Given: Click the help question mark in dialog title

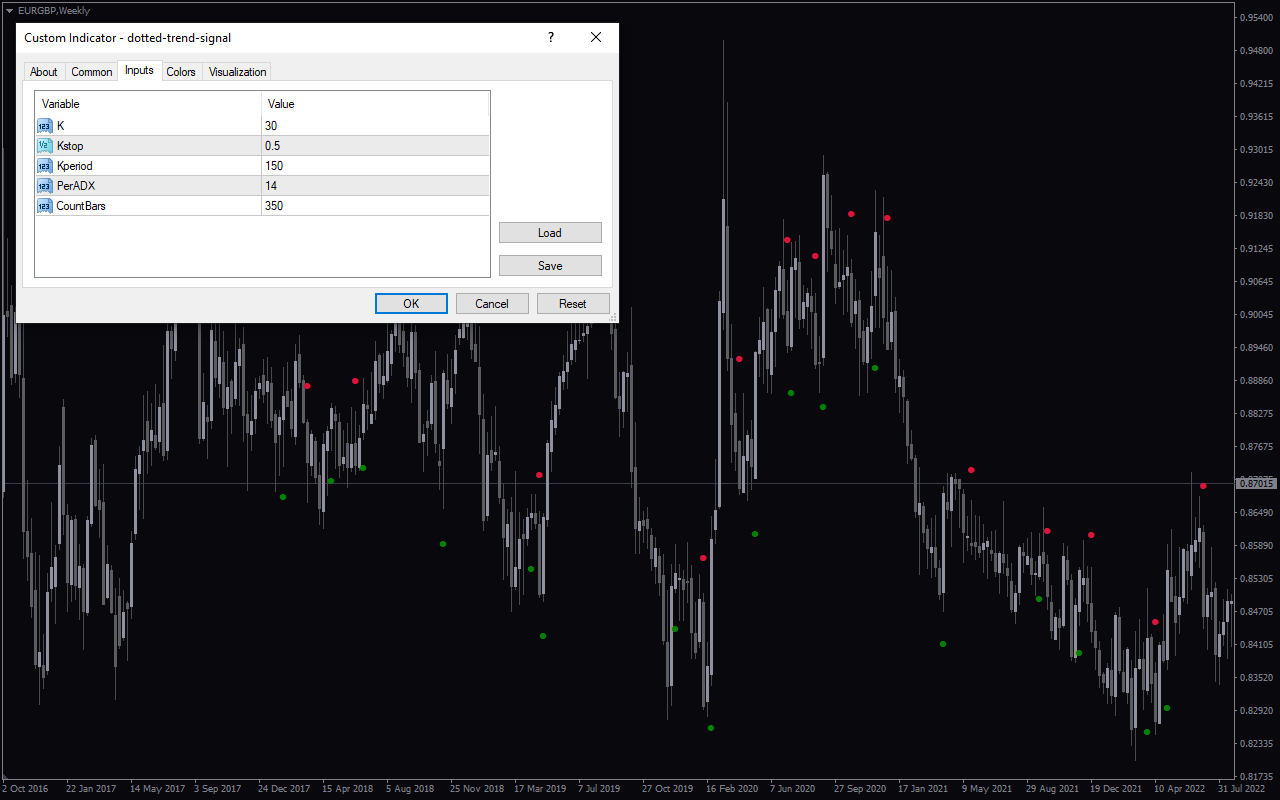Looking at the screenshot, I should (x=550, y=38).
